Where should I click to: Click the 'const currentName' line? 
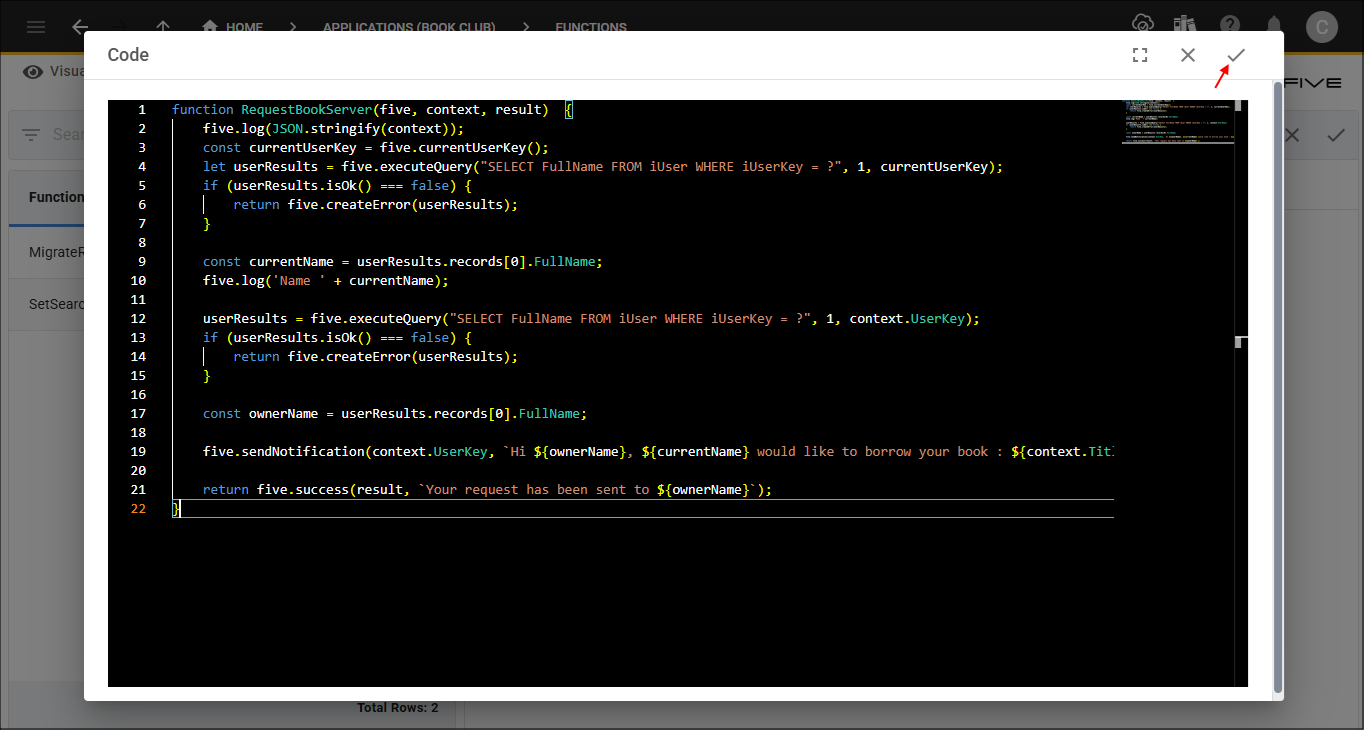pyautogui.click(x=403, y=261)
